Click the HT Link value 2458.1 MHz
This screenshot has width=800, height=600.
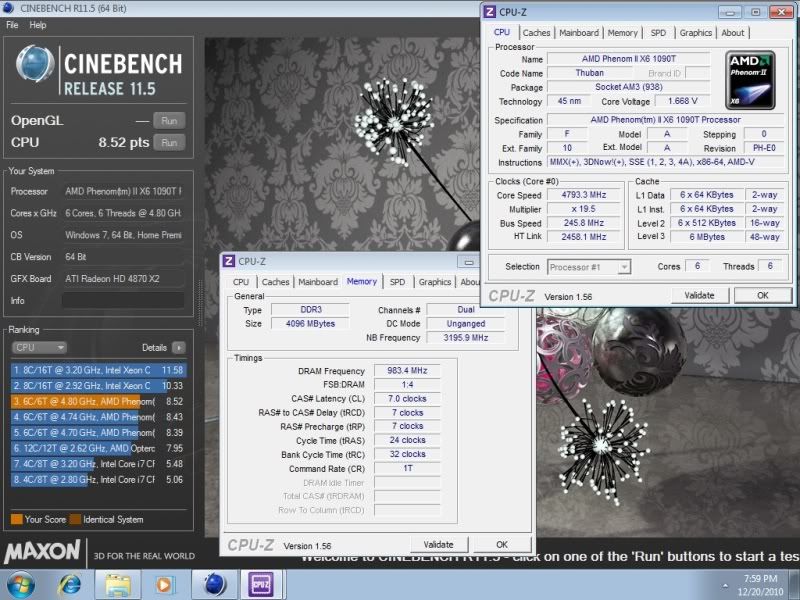click(x=584, y=237)
